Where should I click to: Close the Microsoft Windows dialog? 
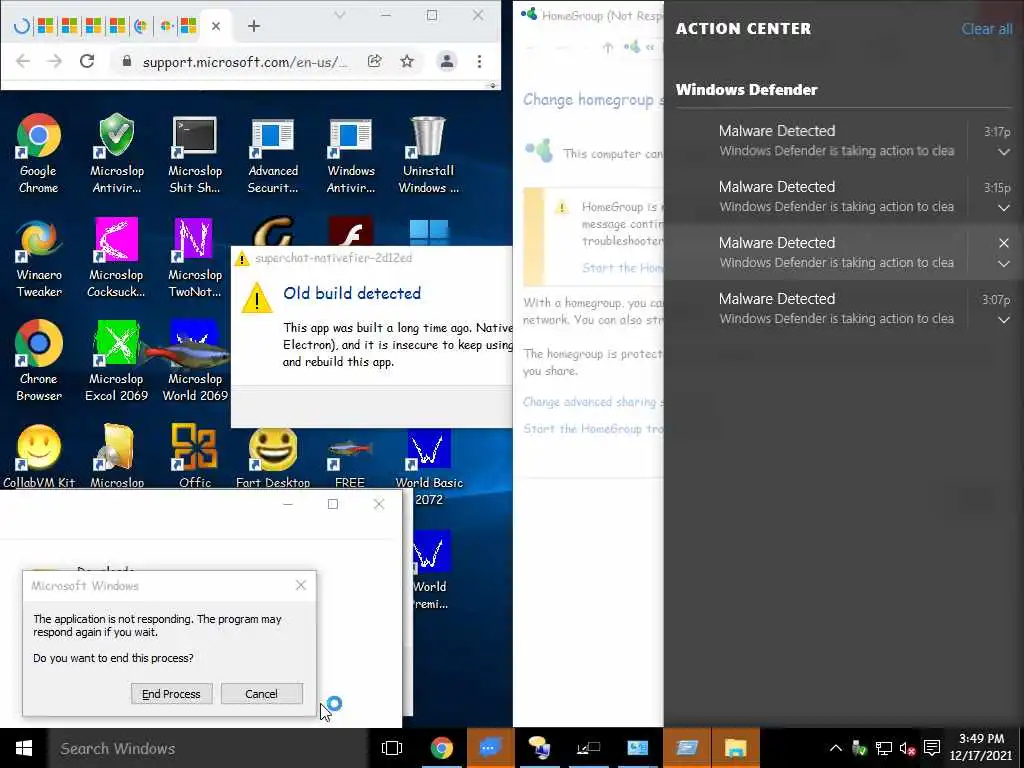(301, 585)
